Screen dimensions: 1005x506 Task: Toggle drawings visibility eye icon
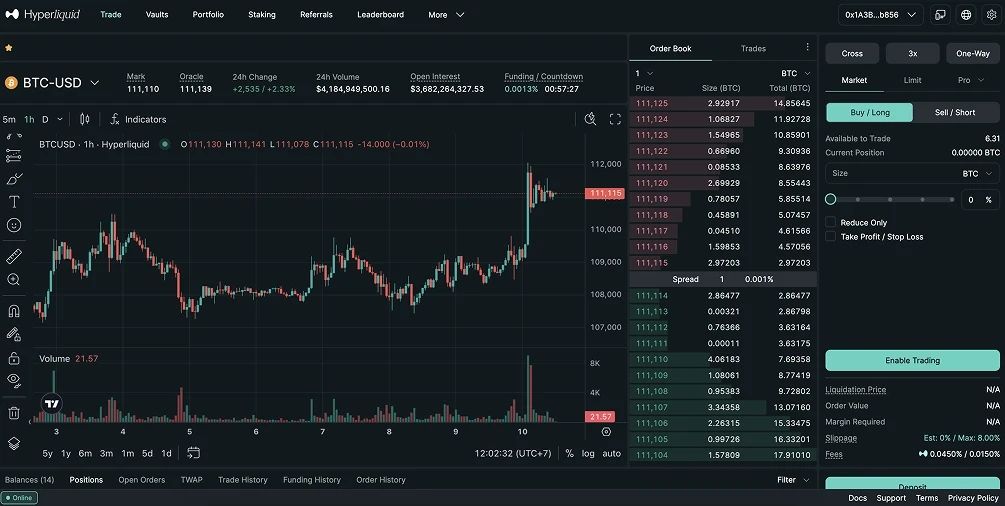[x=14, y=380]
